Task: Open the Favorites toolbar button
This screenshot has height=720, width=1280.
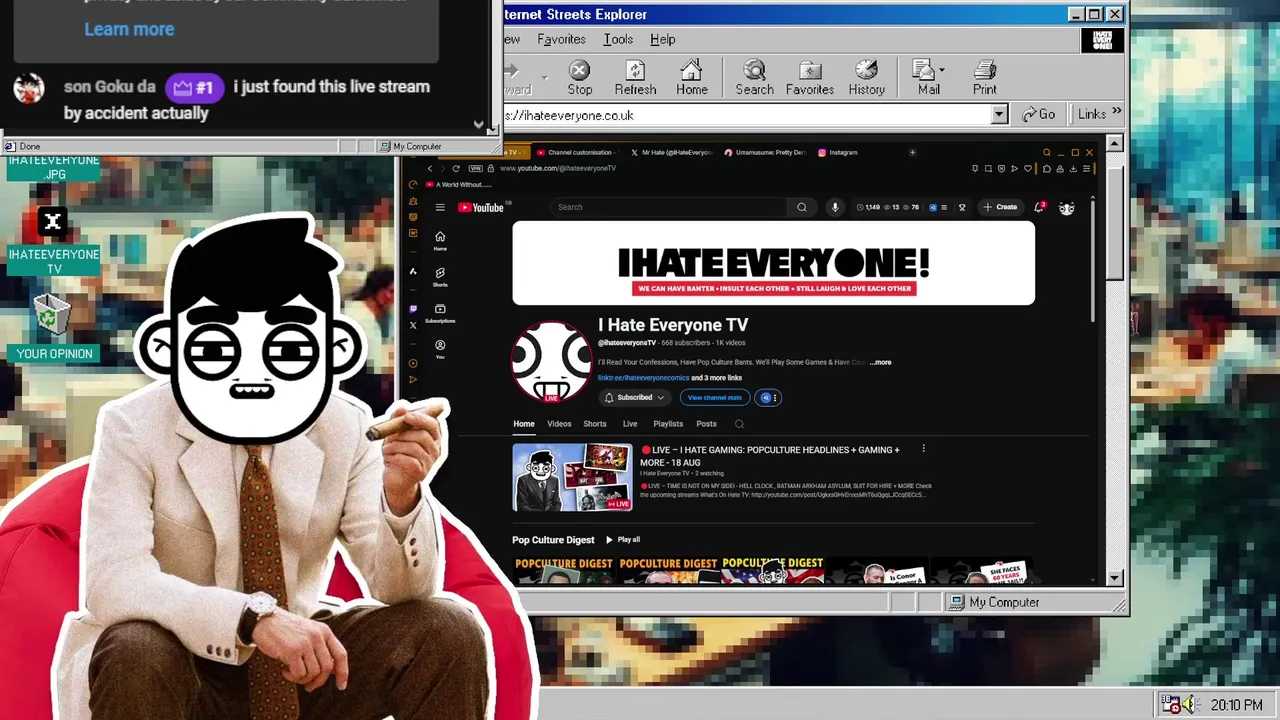Action: click(x=810, y=78)
